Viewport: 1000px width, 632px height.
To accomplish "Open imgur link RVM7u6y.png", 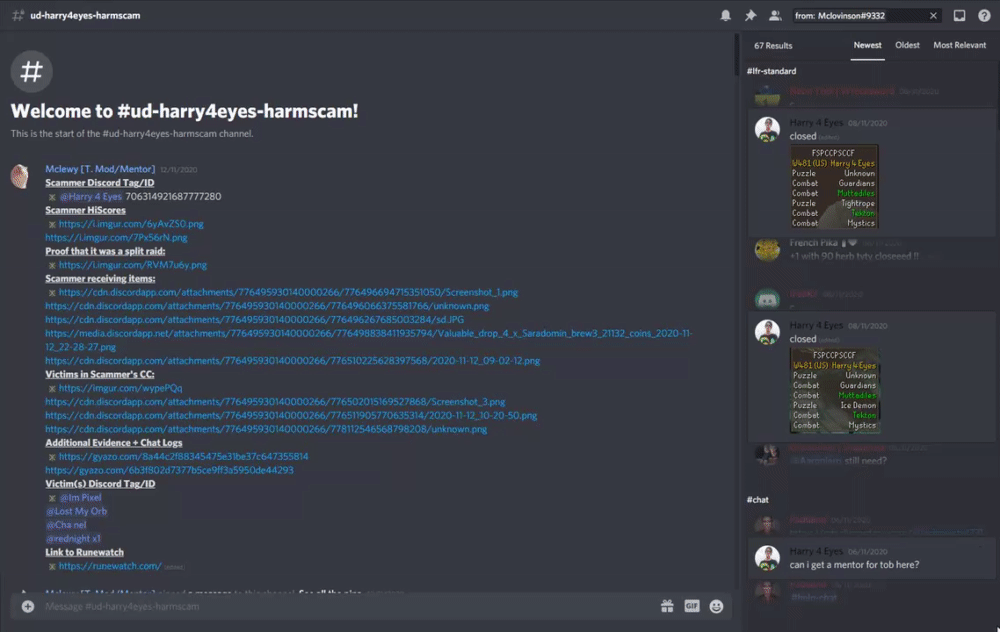I will click(x=133, y=265).
